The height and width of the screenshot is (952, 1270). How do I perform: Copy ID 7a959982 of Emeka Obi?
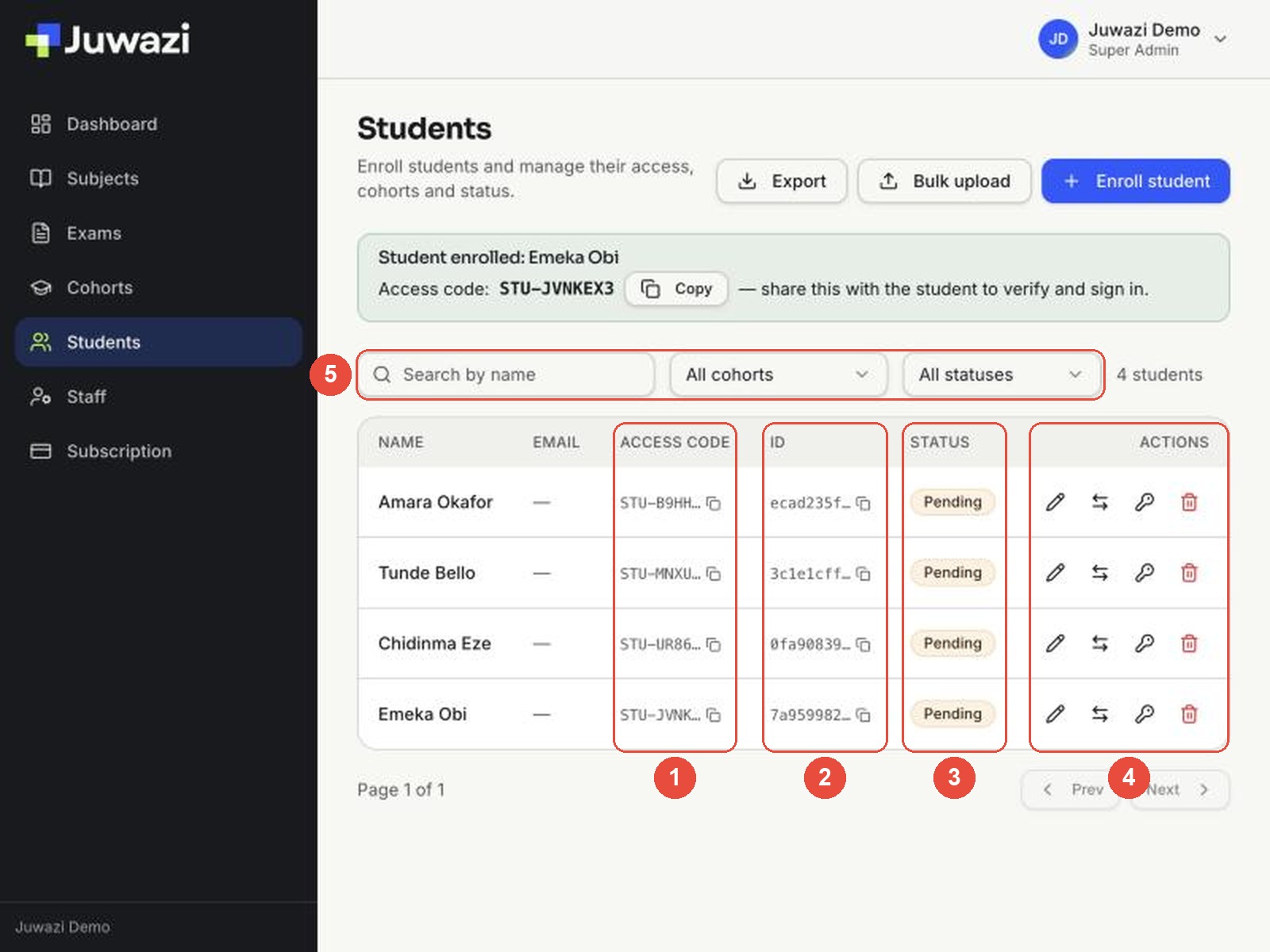[x=864, y=715]
